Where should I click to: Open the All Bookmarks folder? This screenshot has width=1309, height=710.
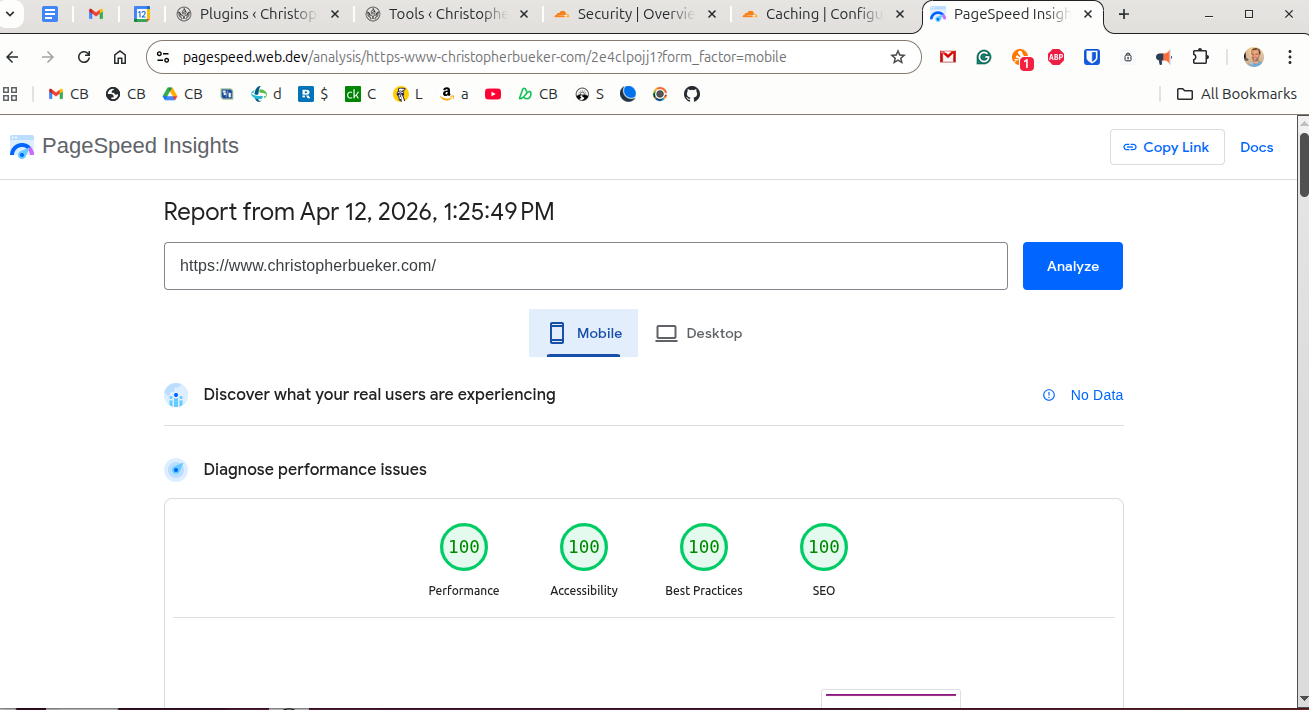pos(1237,94)
